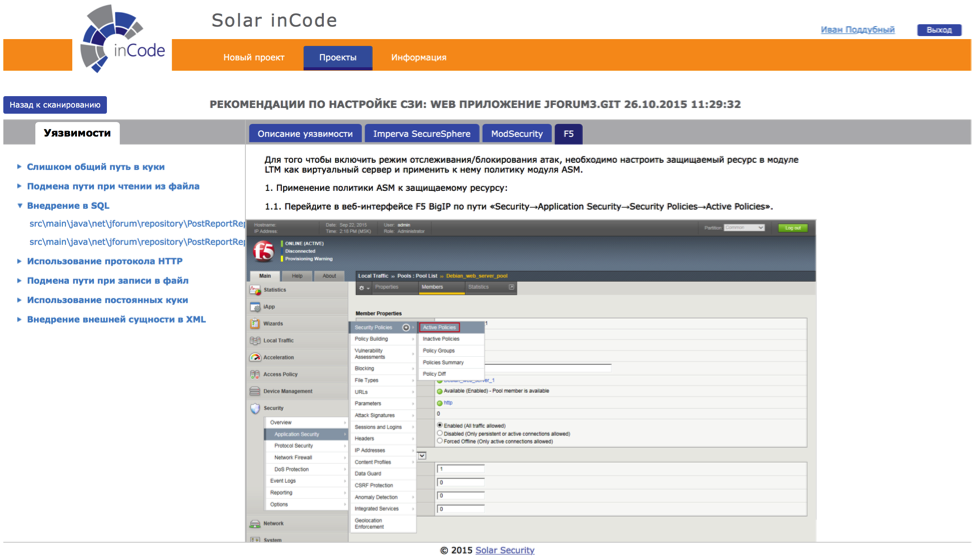Select the Main tab in F5 panel

click(x=265, y=276)
